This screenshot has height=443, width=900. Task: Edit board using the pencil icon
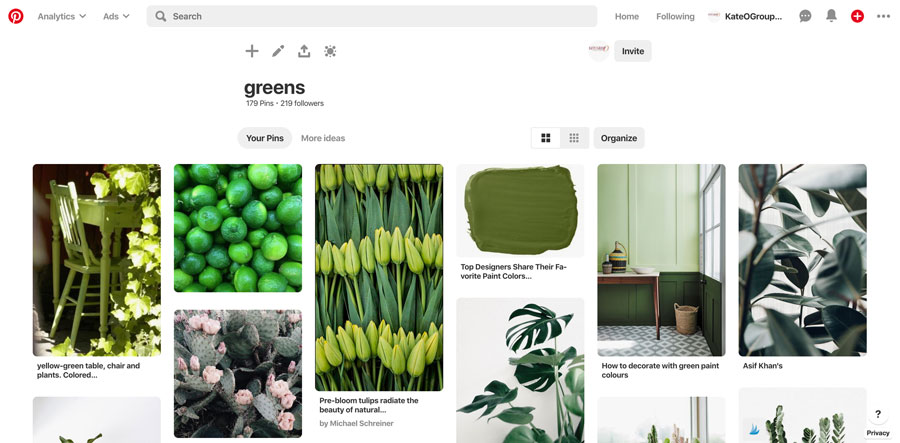tap(278, 51)
